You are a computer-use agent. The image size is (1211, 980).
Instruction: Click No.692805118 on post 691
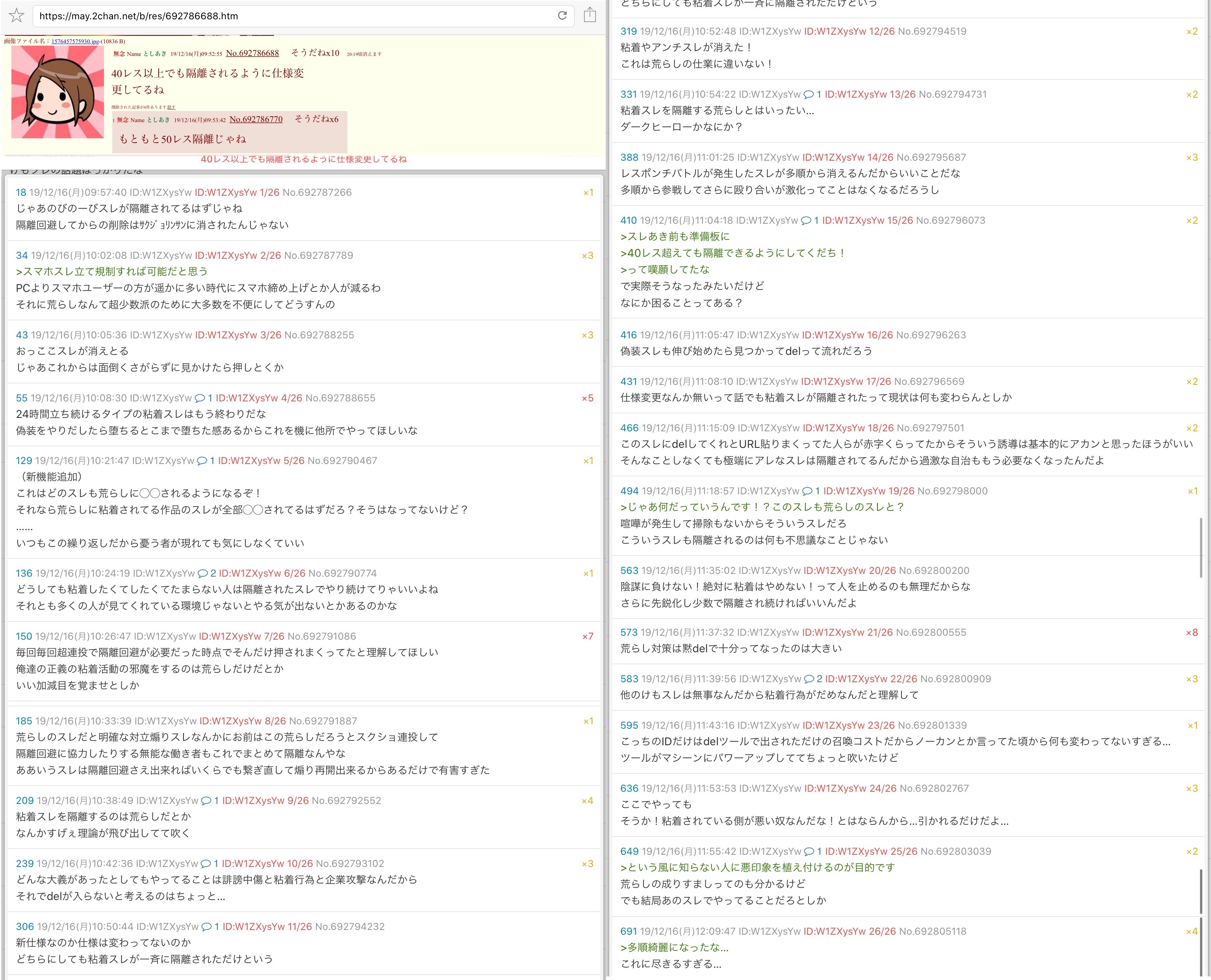(x=933, y=931)
